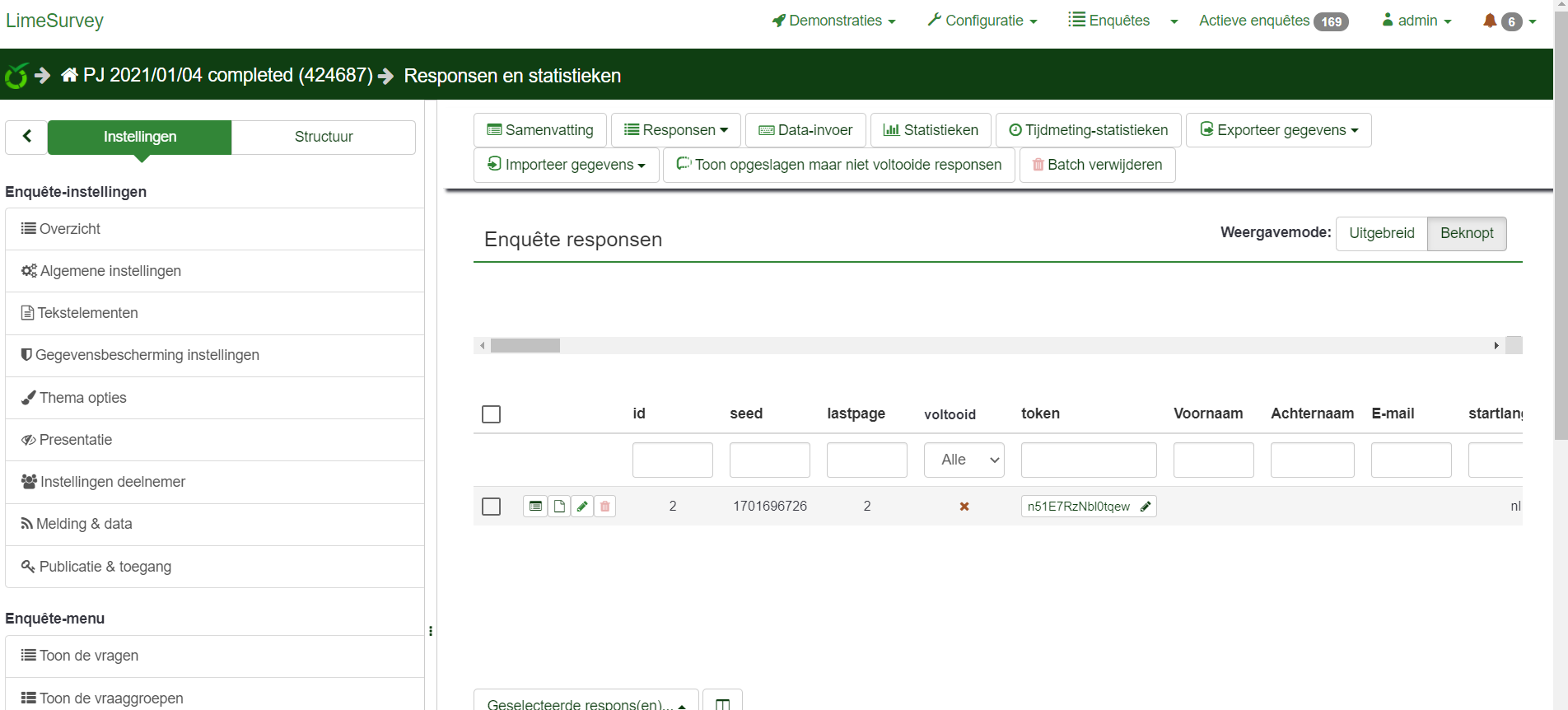Tick the checkbox for response row 2

(x=492, y=507)
